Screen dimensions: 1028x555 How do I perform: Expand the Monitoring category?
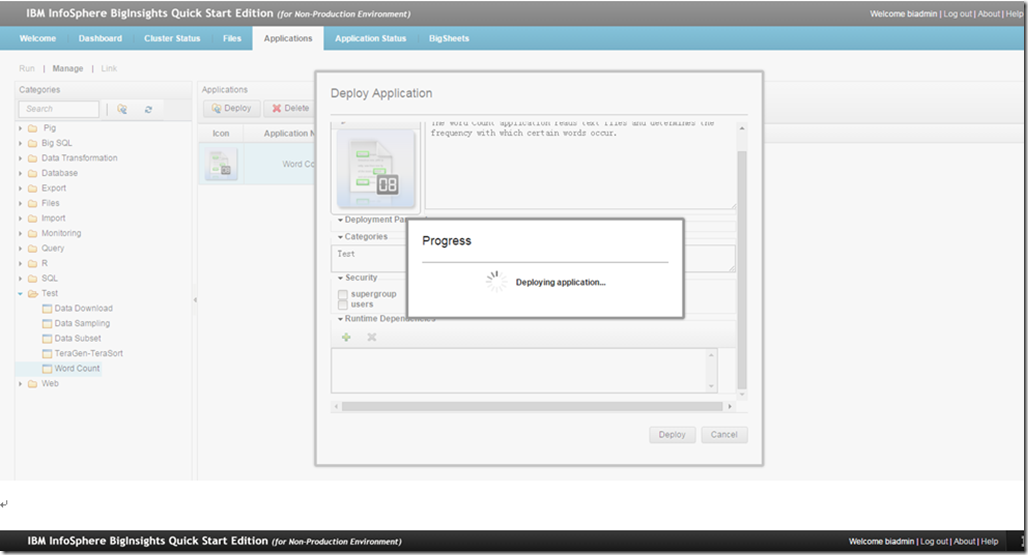(x=20, y=234)
